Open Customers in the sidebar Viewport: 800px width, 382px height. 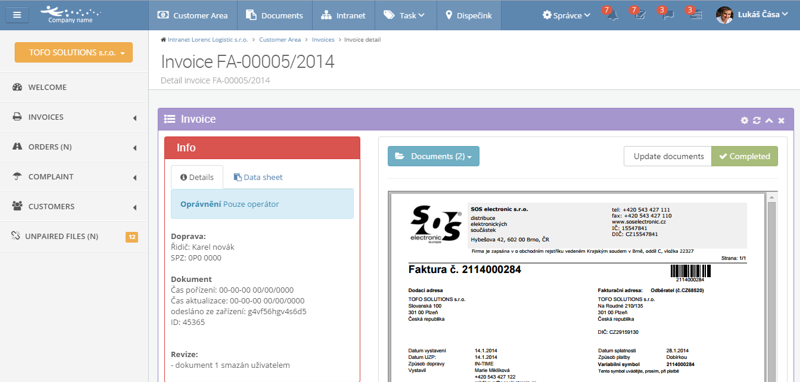[74, 207]
